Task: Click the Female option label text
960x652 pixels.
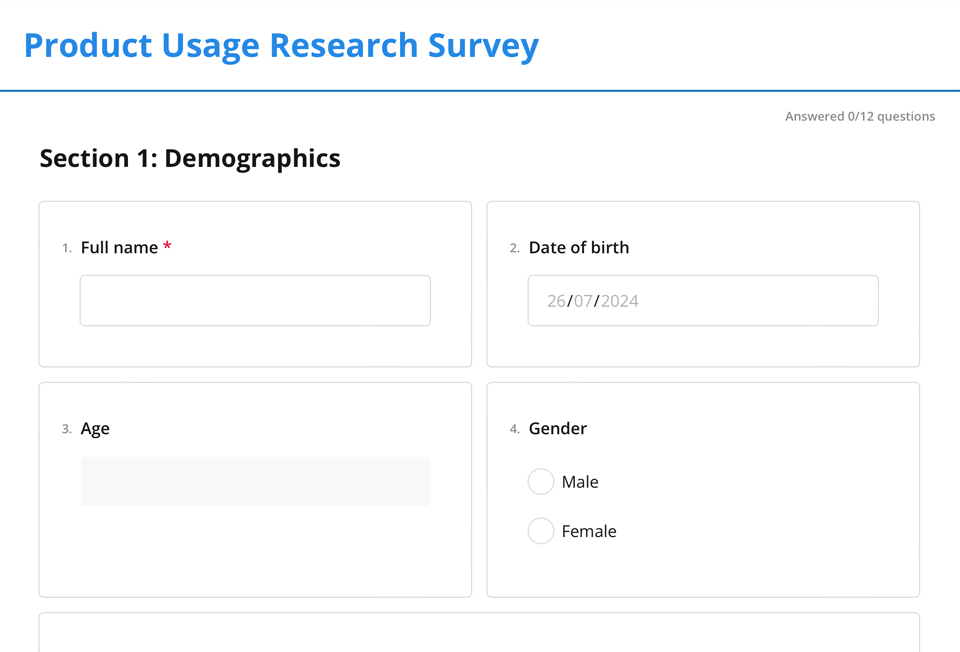Action: tap(589, 531)
